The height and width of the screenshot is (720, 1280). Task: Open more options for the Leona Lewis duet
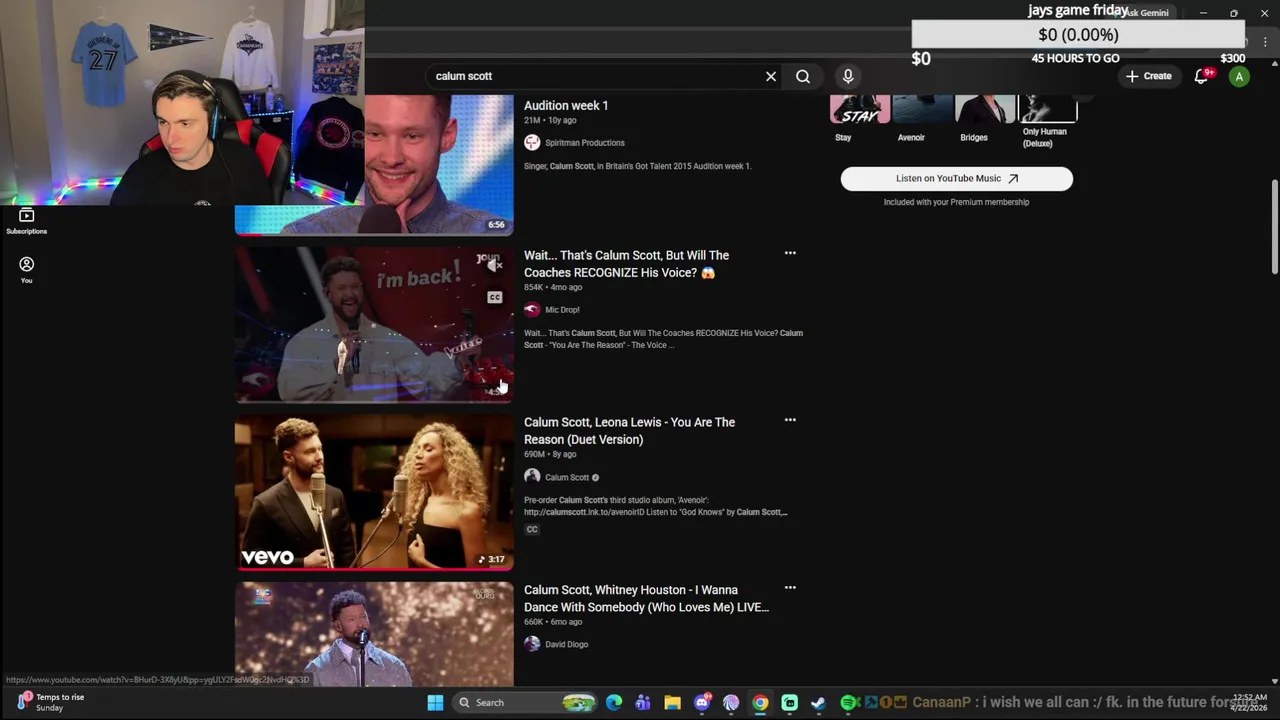pyautogui.click(x=790, y=420)
